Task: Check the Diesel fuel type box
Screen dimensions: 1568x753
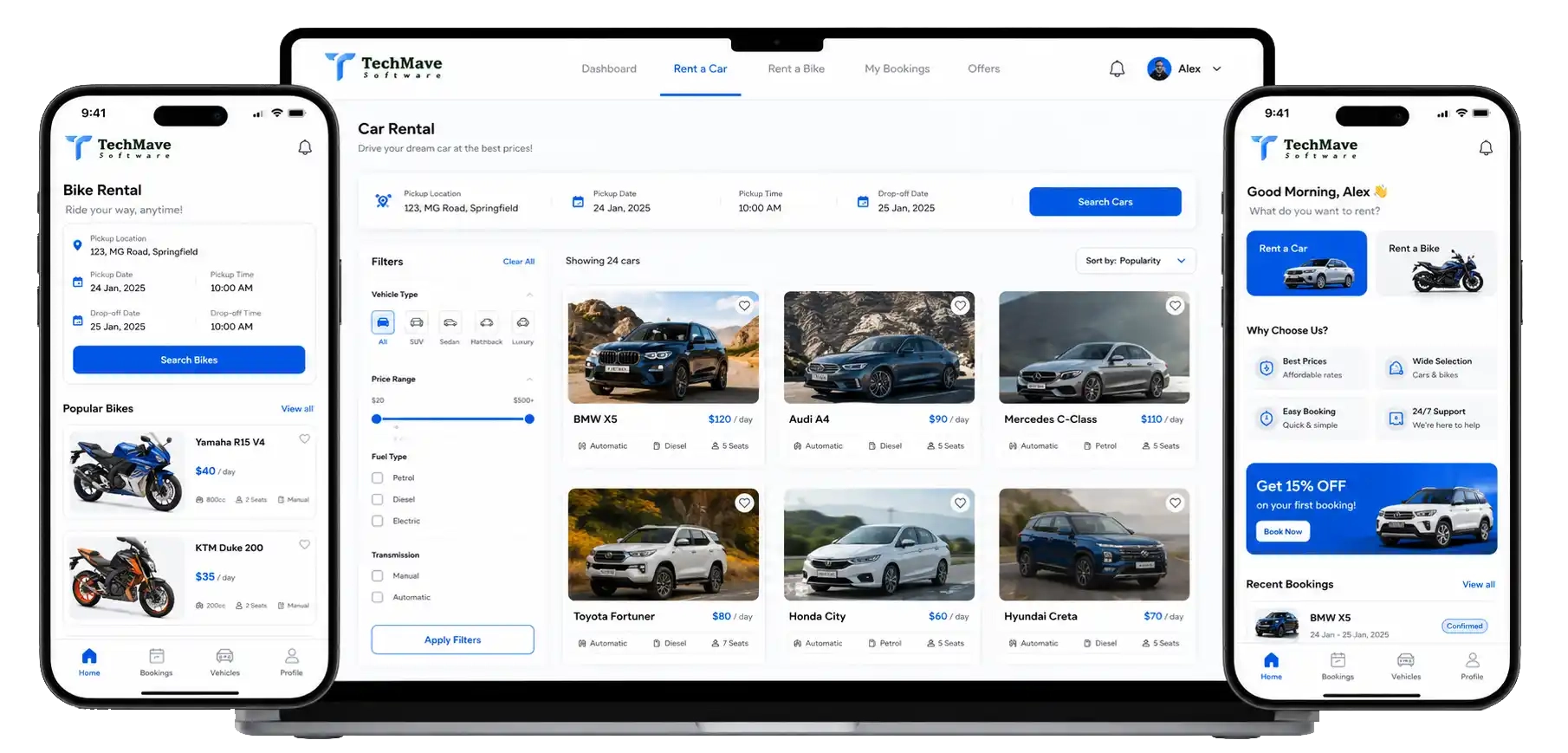Action: pyautogui.click(x=378, y=499)
